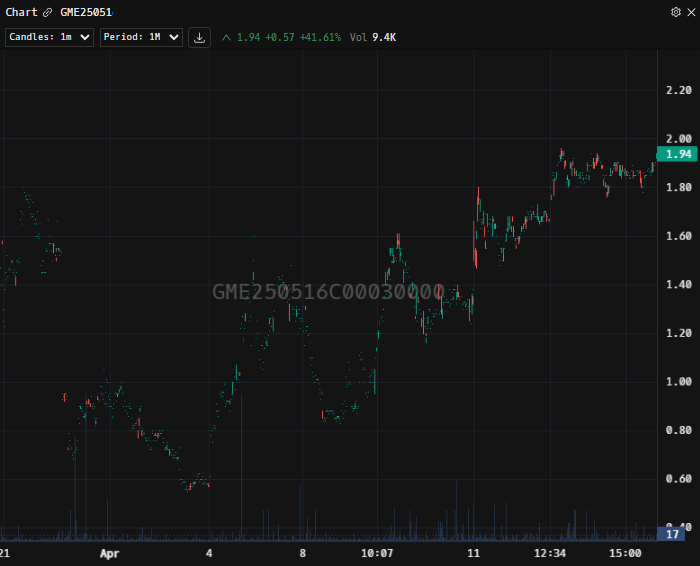Click the green up-arrow price indicator

226,37
